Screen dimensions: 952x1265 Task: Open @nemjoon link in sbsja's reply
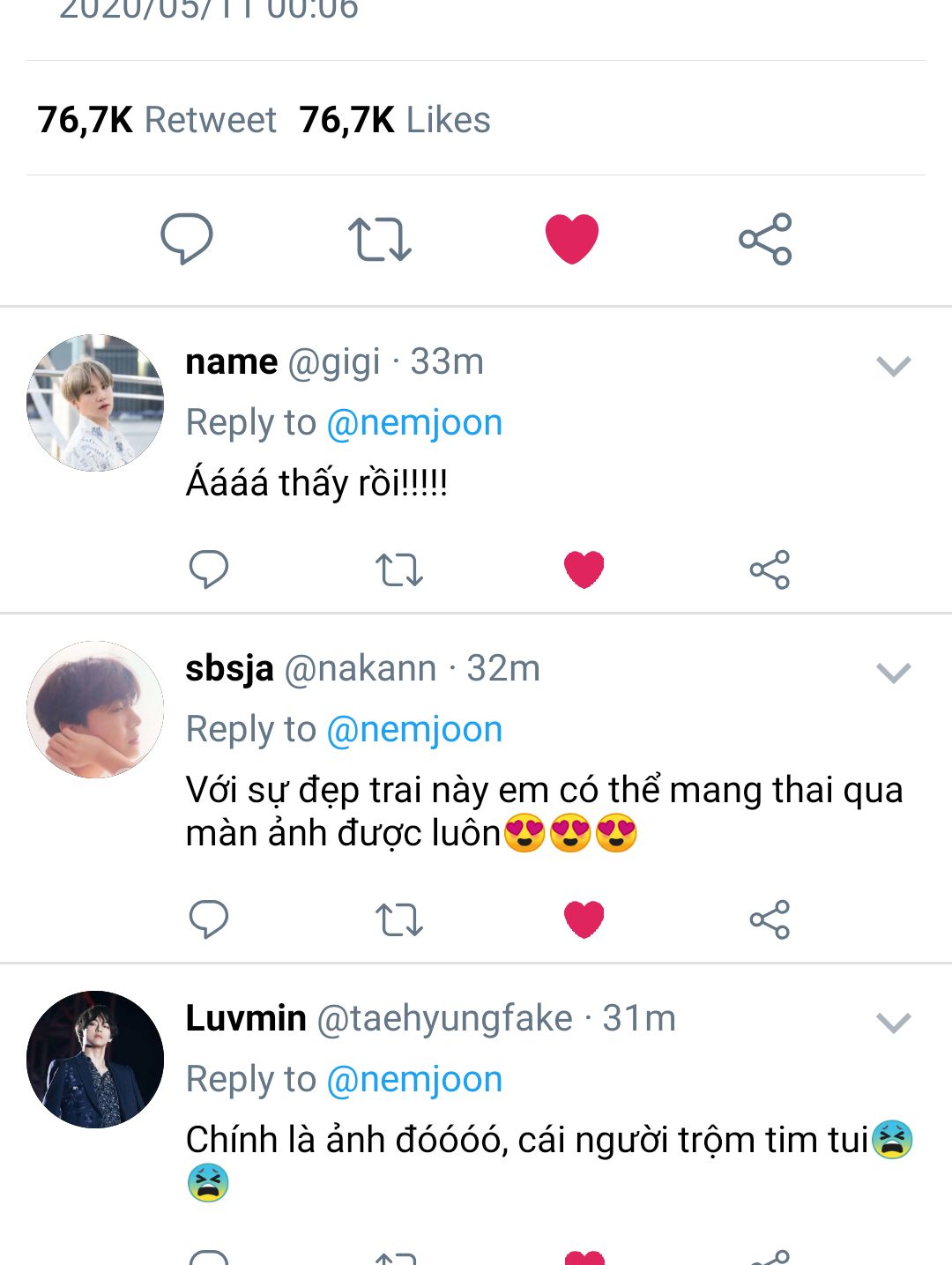tap(414, 730)
